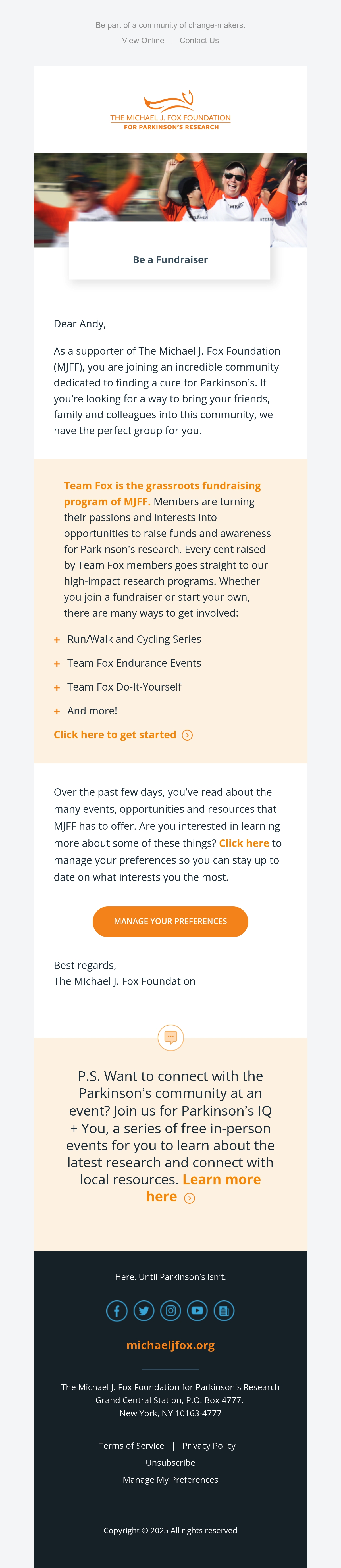Follow the inline 'Click here' preferences link

(244, 843)
